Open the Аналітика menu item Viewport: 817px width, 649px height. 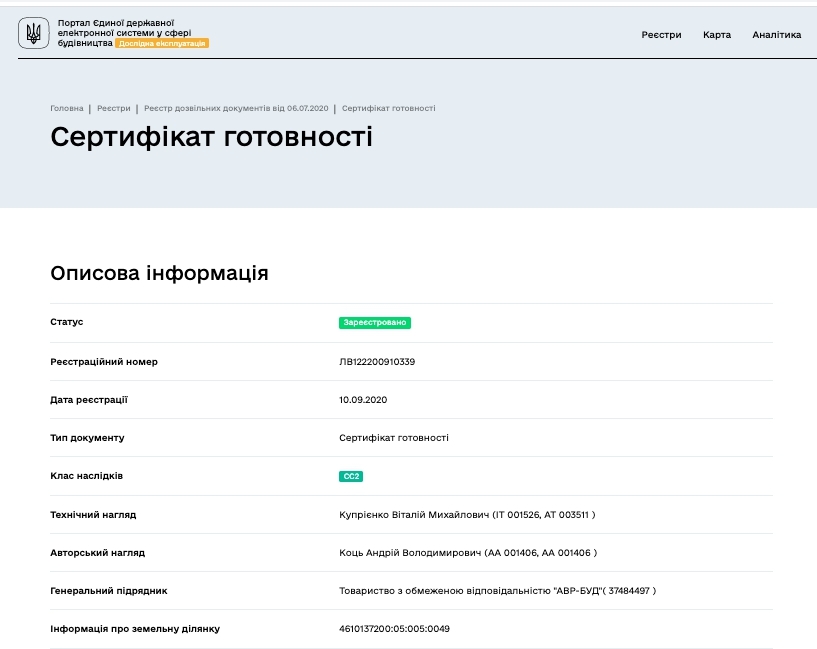776,35
